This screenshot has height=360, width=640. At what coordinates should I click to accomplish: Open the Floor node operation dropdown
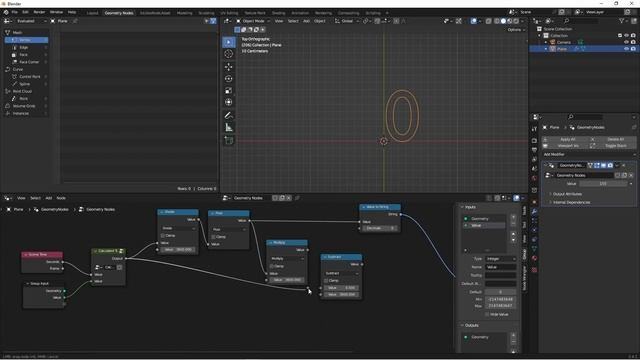229,229
